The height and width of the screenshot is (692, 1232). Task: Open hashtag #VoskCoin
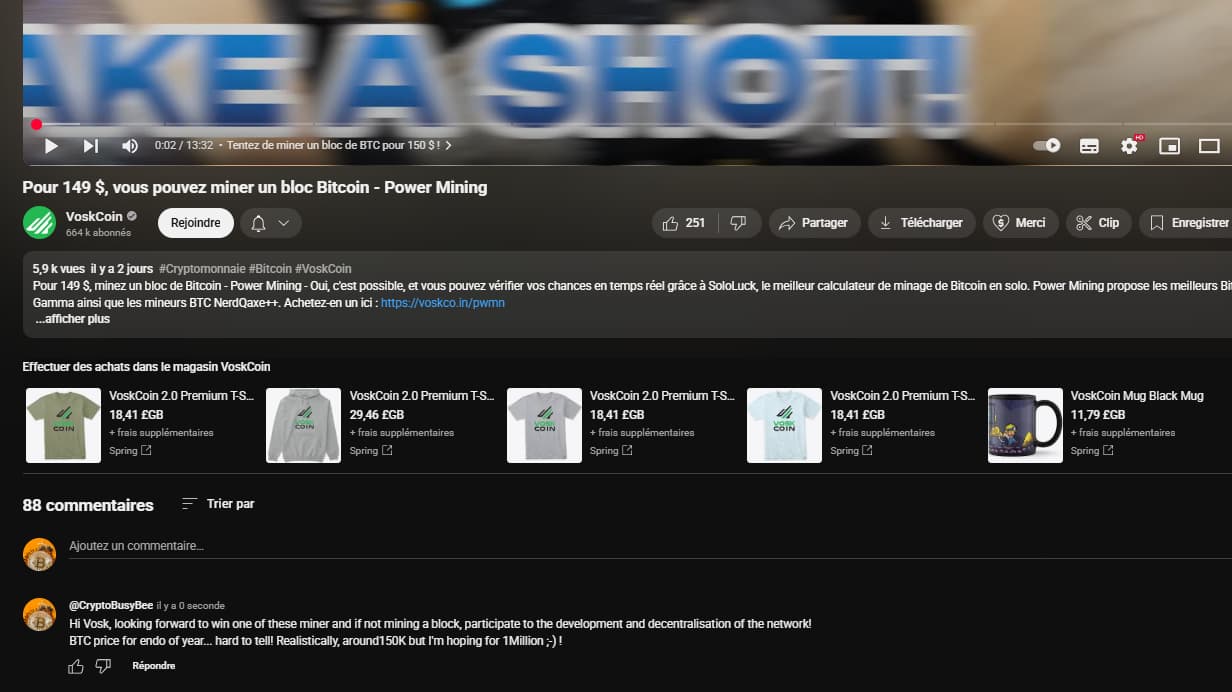[x=324, y=269]
